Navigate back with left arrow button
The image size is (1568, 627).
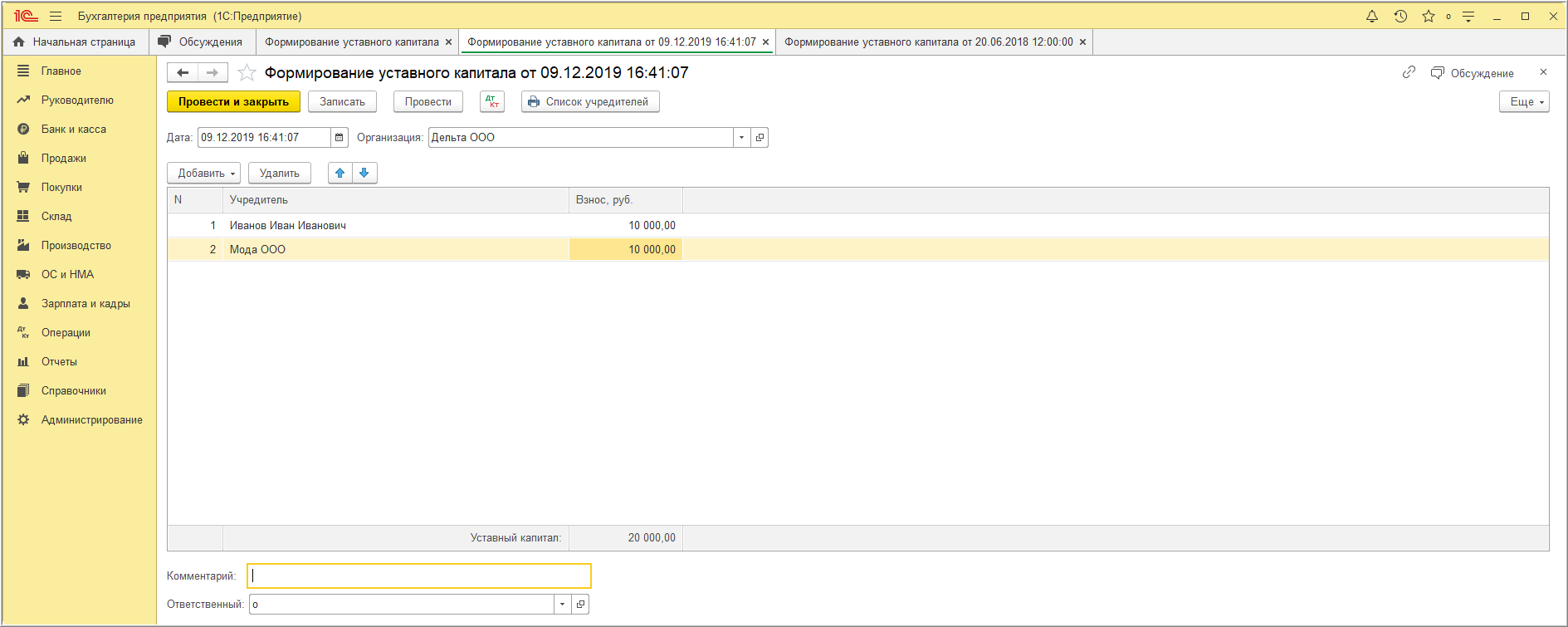point(183,73)
